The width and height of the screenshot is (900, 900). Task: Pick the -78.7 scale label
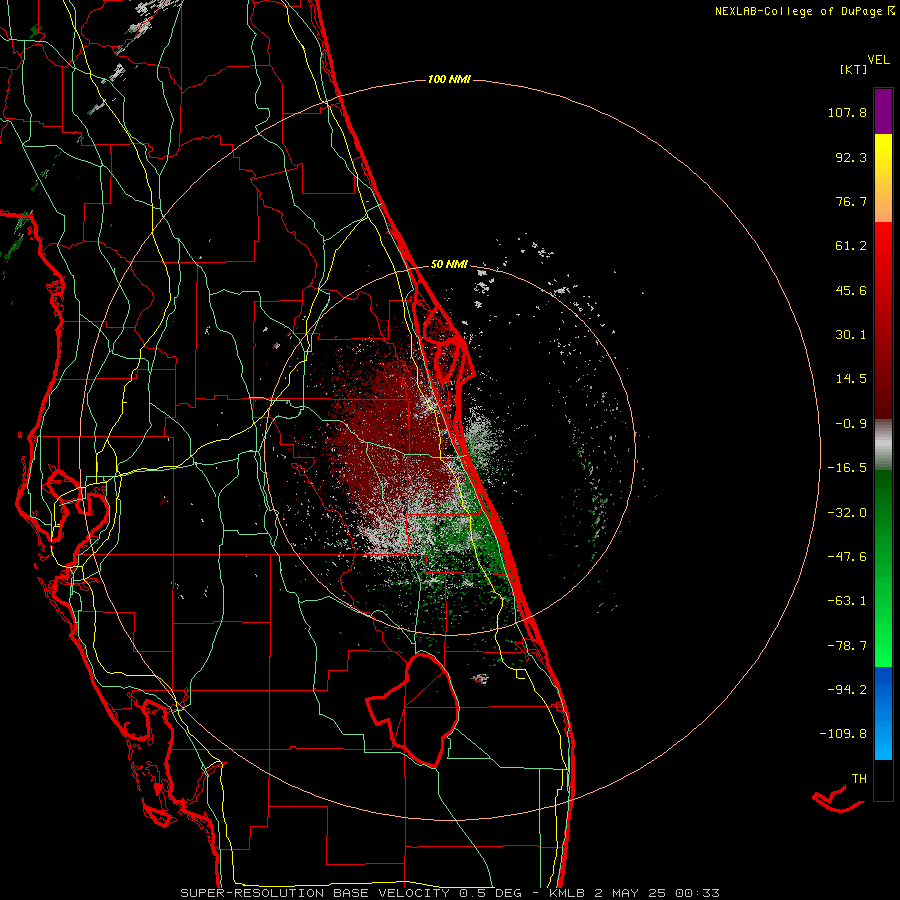pos(847,646)
